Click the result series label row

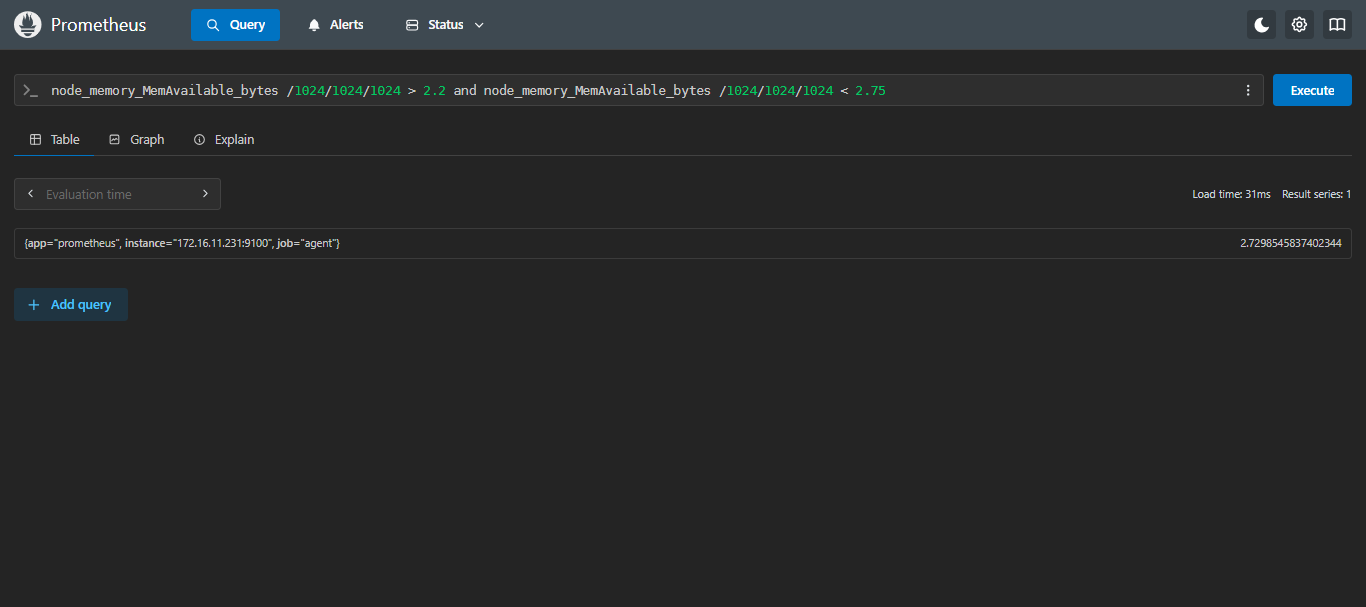click(x=183, y=243)
